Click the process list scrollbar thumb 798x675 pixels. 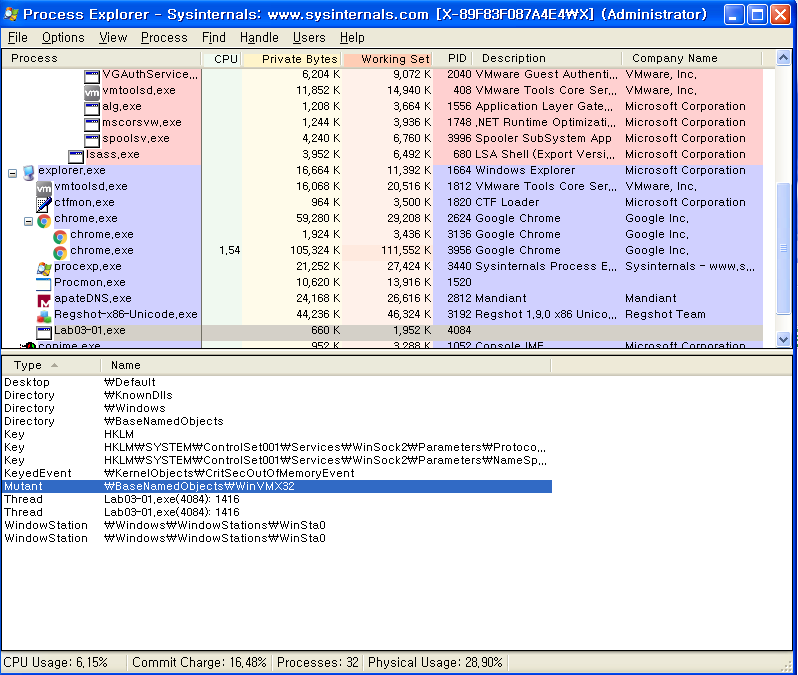tap(783, 248)
